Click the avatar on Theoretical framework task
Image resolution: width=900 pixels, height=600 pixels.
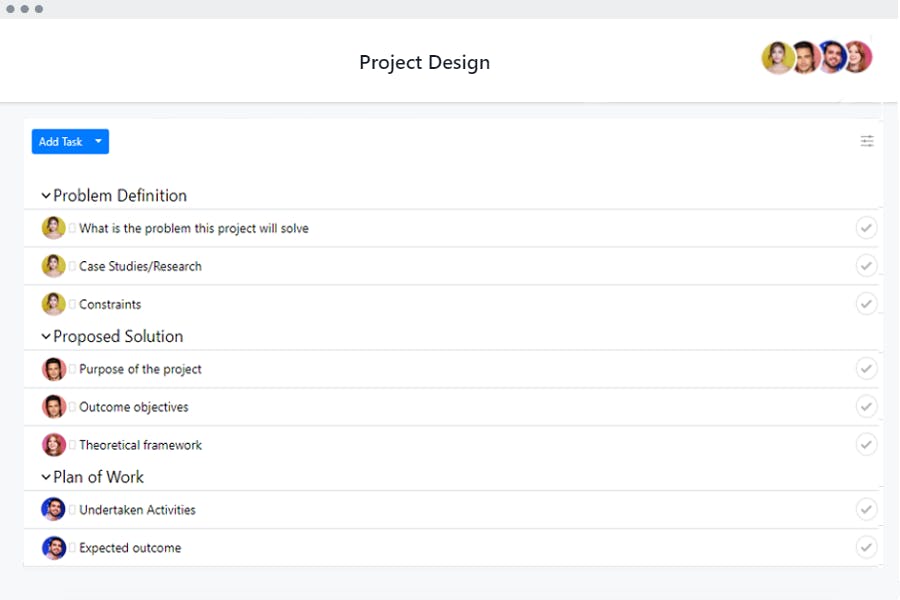pyautogui.click(x=53, y=444)
